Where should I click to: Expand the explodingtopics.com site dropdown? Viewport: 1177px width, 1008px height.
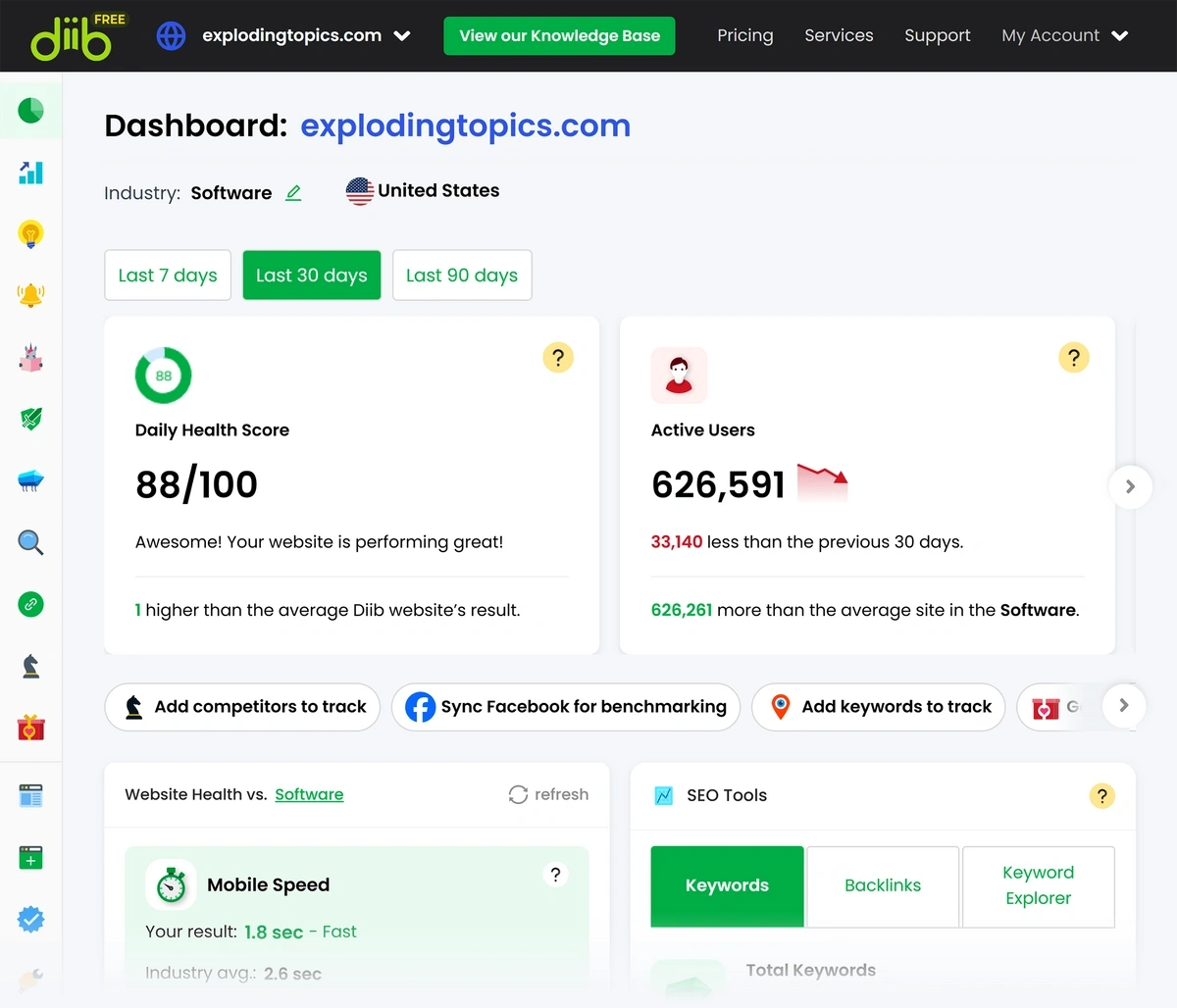(x=401, y=36)
